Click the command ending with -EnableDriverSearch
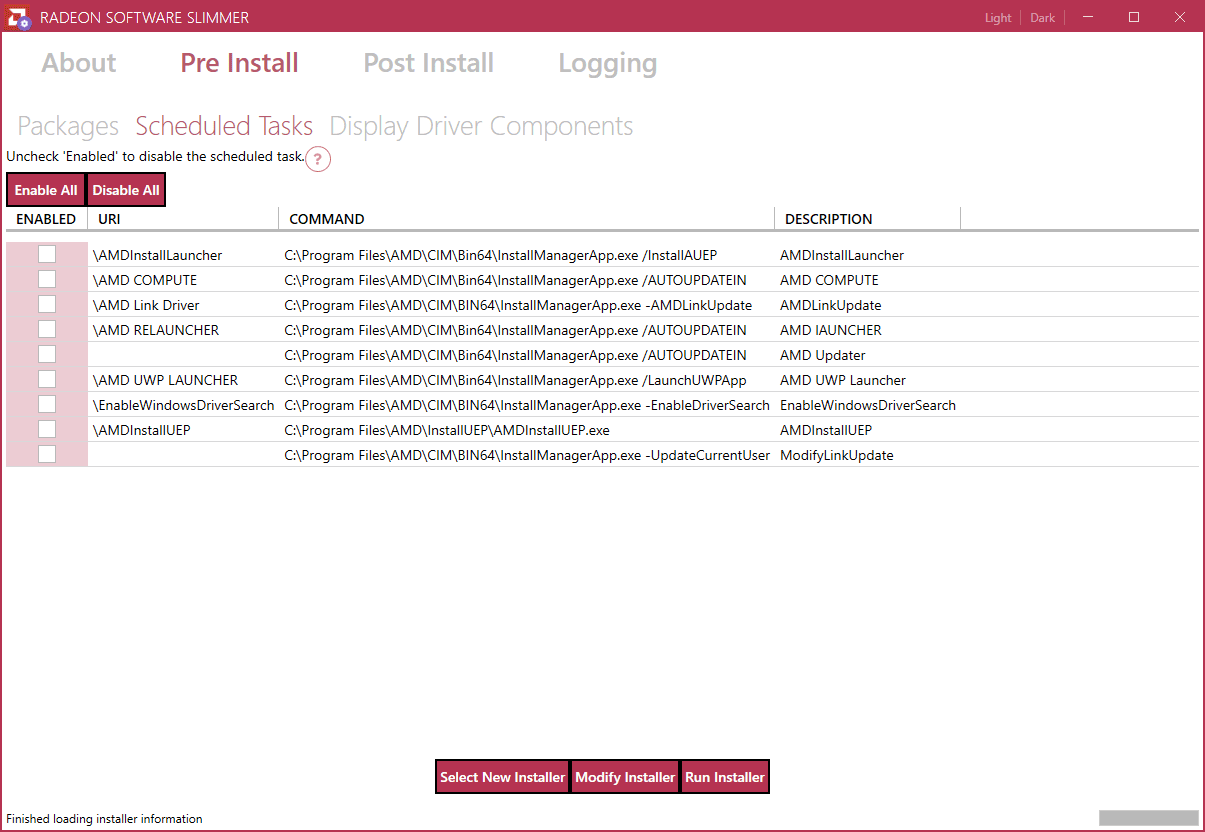The image size is (1205, 832). [x=527, y=405]
